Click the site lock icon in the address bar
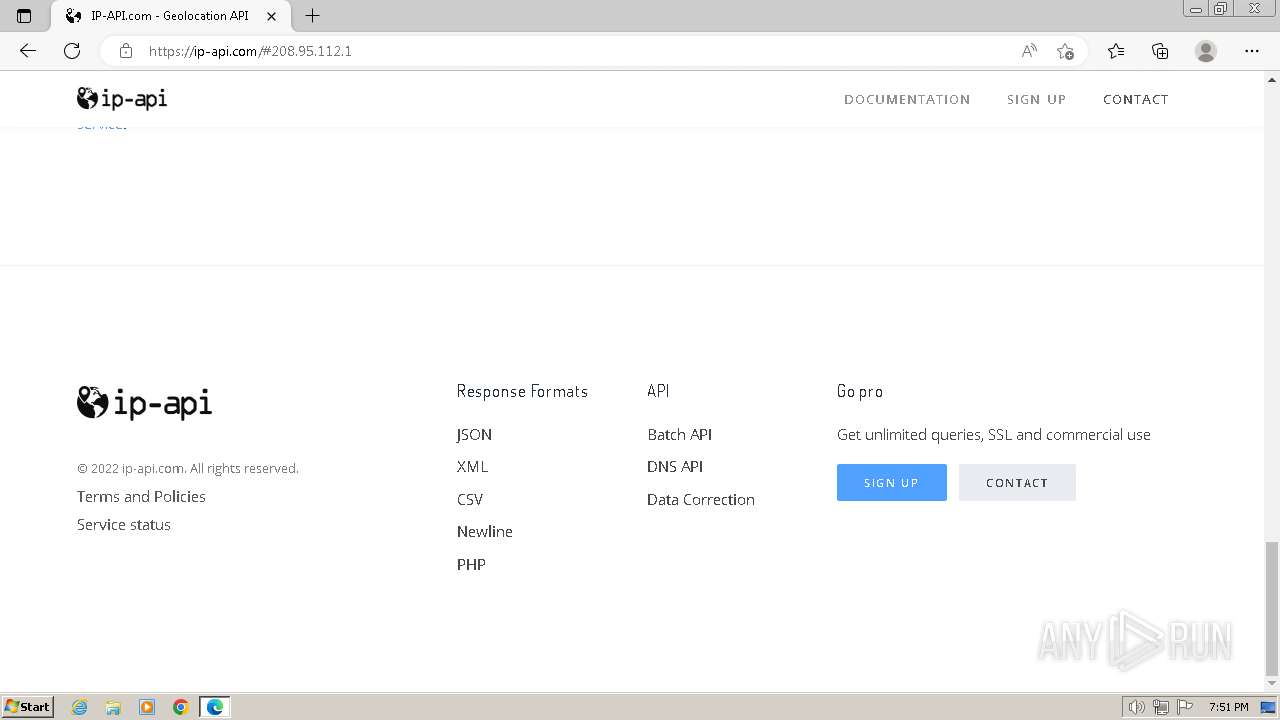 (126, 51)
